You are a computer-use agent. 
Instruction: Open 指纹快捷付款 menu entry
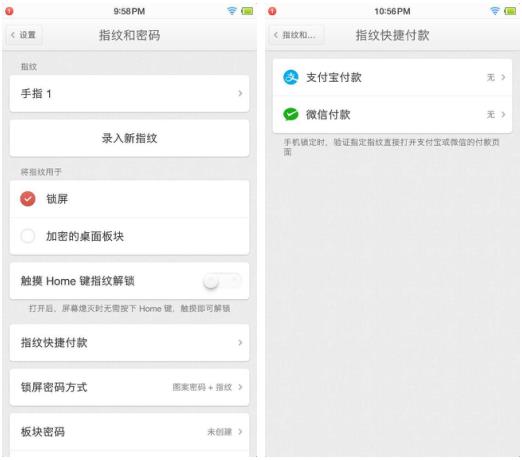coord(129,343)
